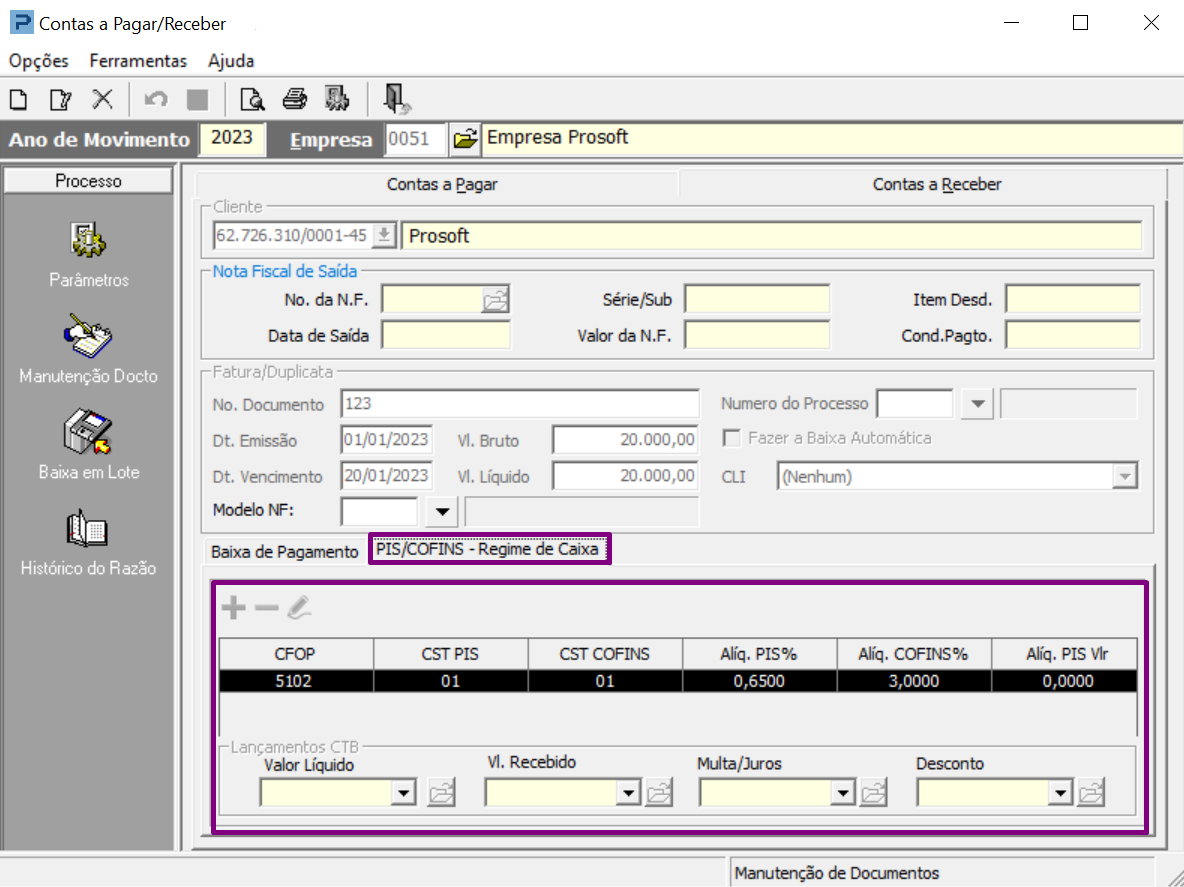Open Parâmetros from the Processo sidebar
Image resolution: width=1184 pixels, height=887 pixels.
(x=89, y=241)
